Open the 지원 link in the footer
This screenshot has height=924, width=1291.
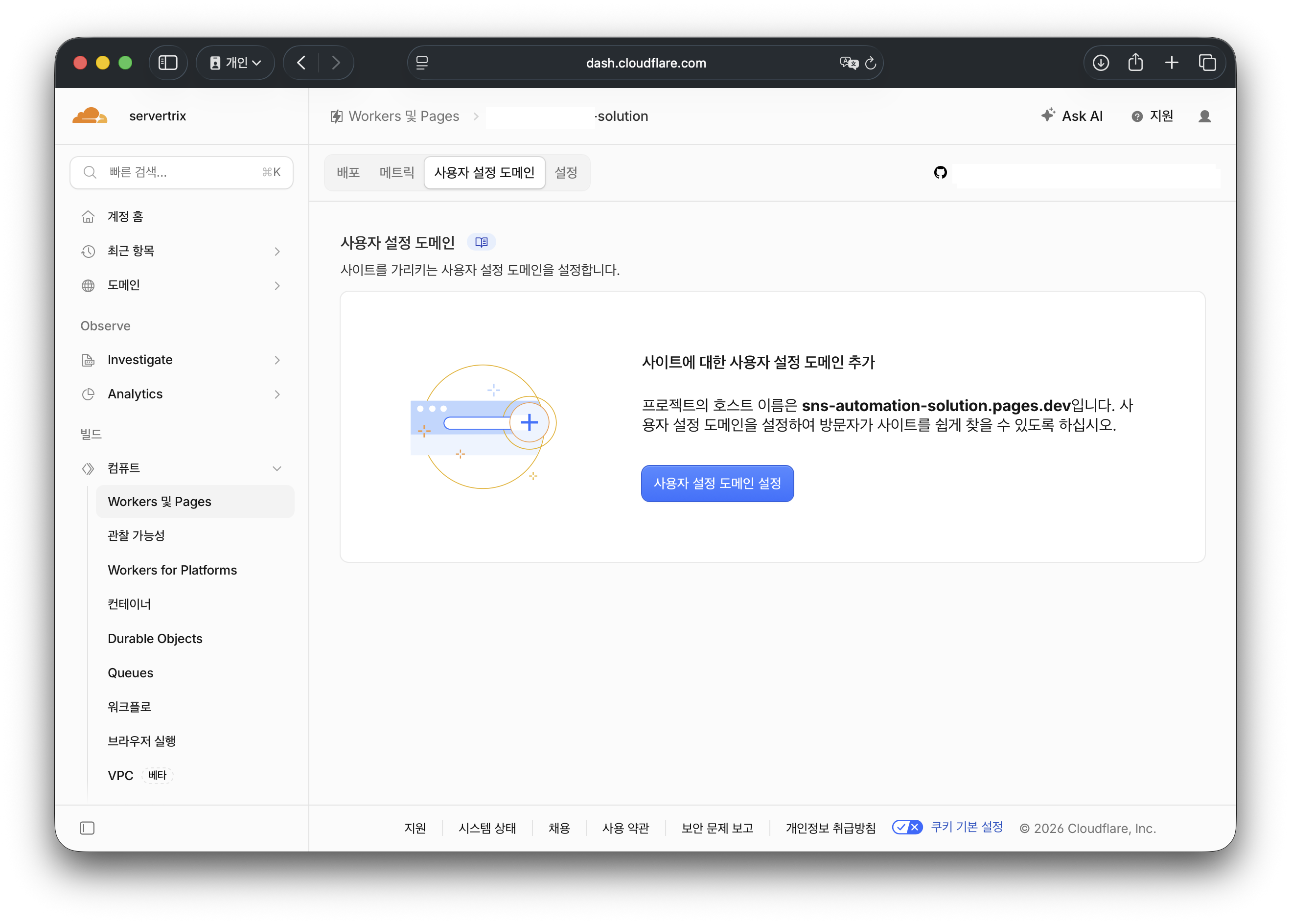pos(415,828)
